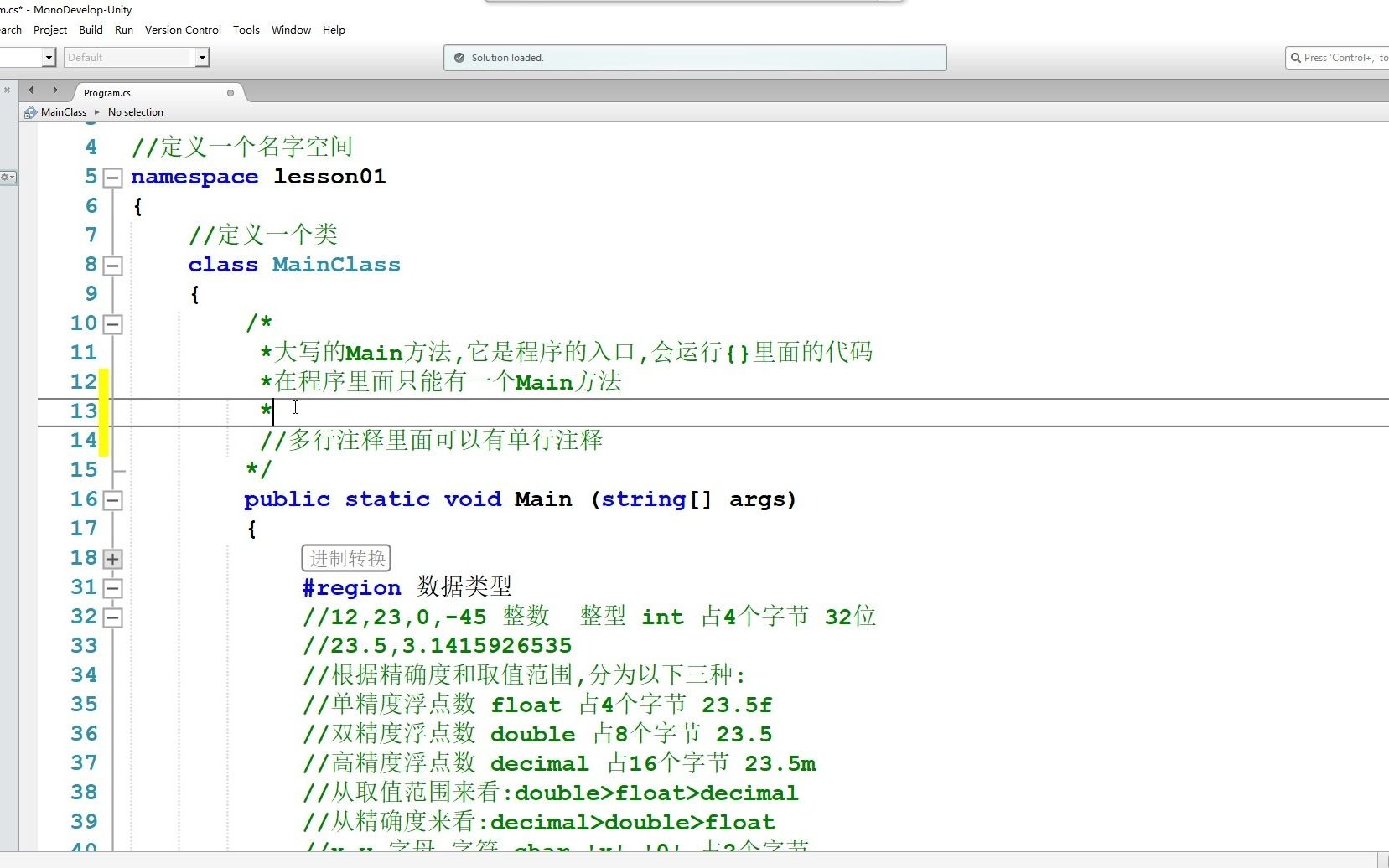Viewport: 1389px width, 868px height.
Task: Open the Help menu
Action: point(334,30)
